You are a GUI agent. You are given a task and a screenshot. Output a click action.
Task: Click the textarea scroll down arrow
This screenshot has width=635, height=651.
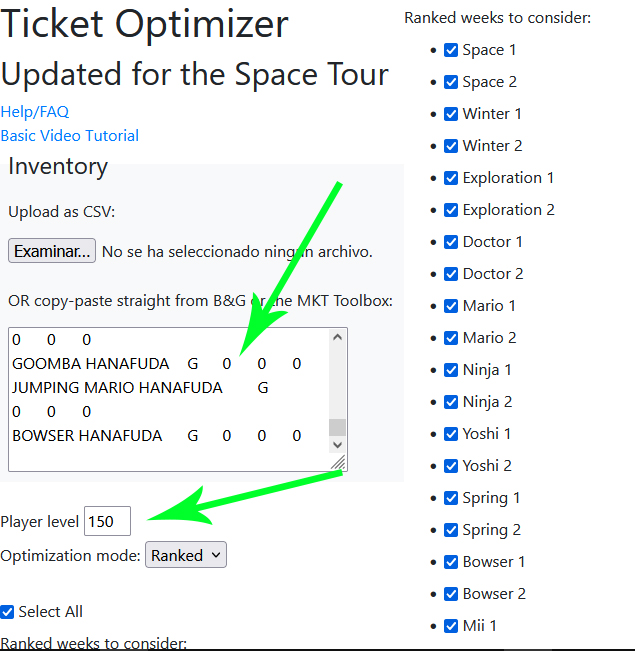pos(338,445)
